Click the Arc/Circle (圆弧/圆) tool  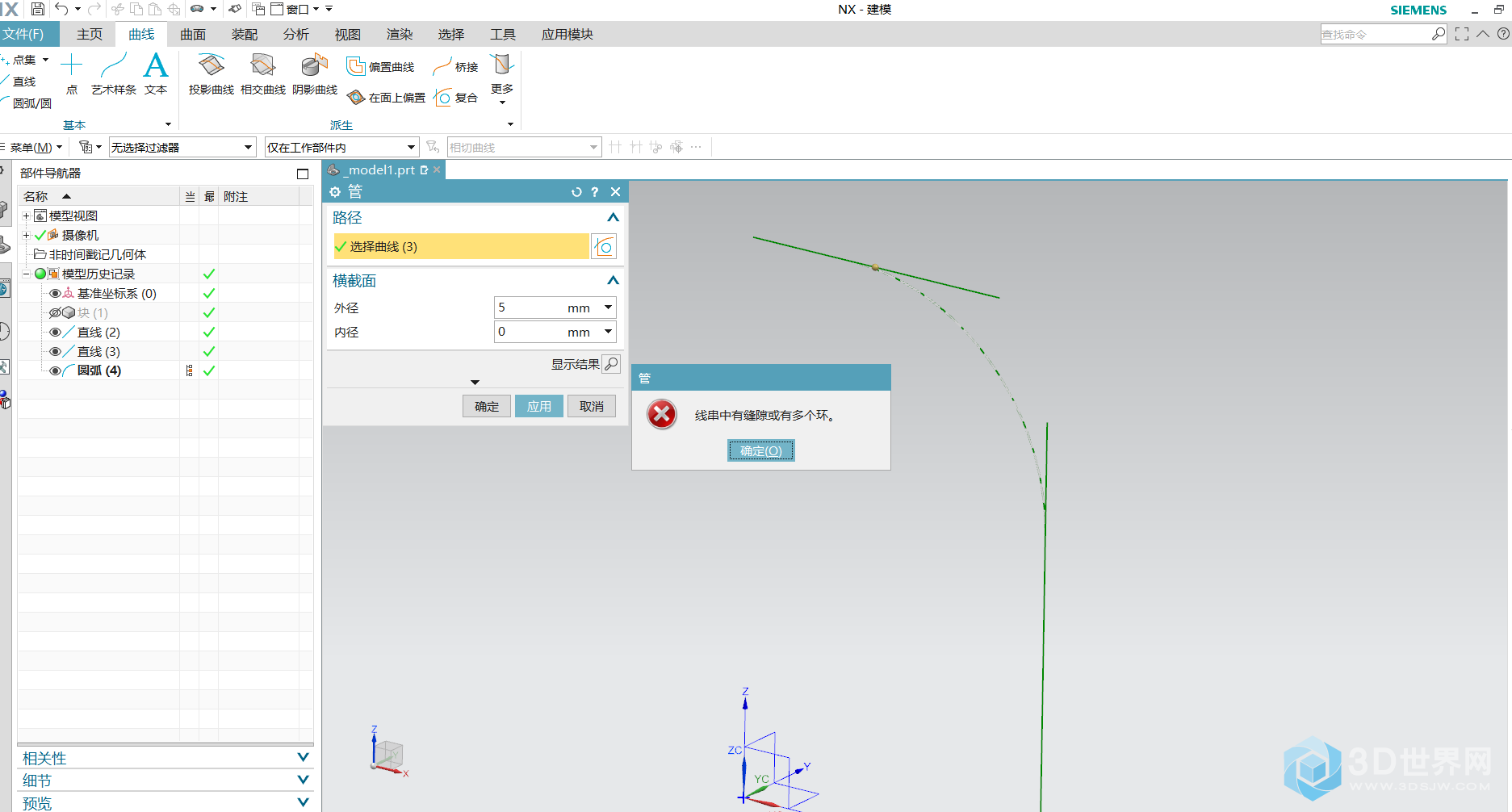point(27,103)
